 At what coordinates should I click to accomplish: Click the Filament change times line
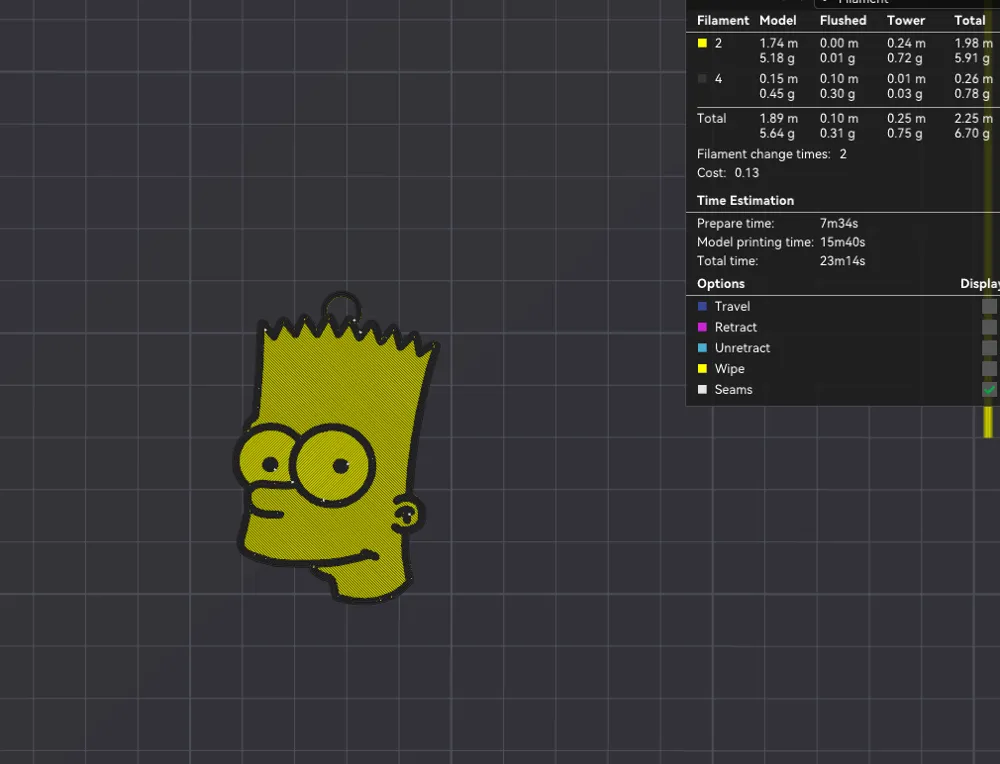coord(772,154)
